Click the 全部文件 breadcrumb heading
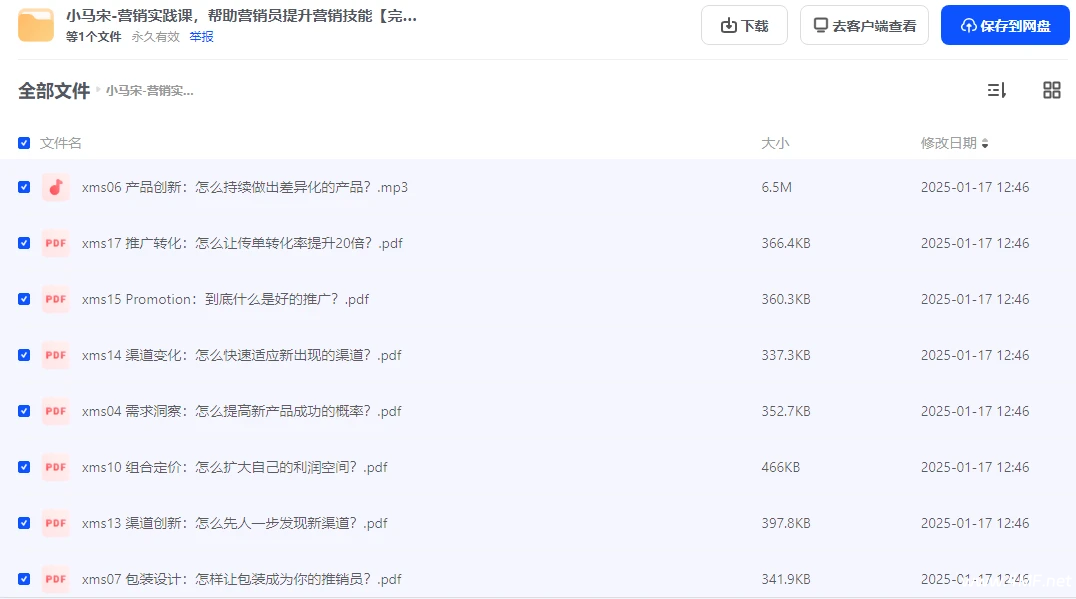The width and height of the screenshot is (1076, 599). [53, 90]
